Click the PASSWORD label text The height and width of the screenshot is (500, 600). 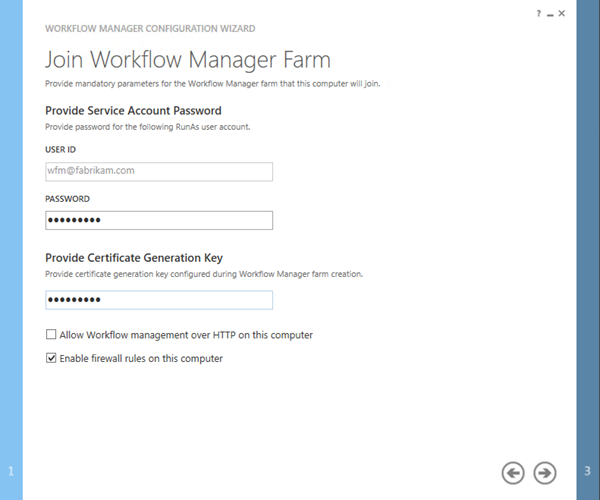click(x=67, y=198)
